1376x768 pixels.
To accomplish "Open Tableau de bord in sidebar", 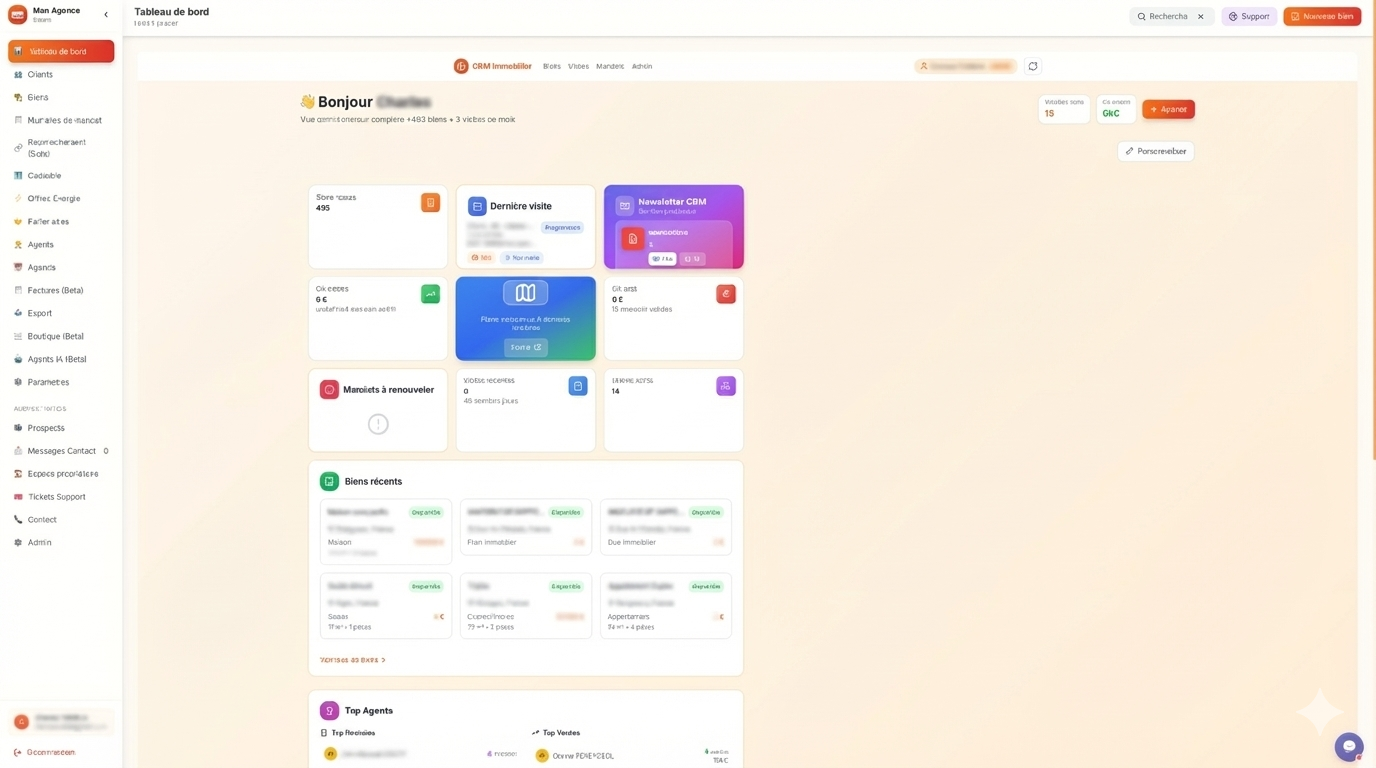I will pos(61,51).
